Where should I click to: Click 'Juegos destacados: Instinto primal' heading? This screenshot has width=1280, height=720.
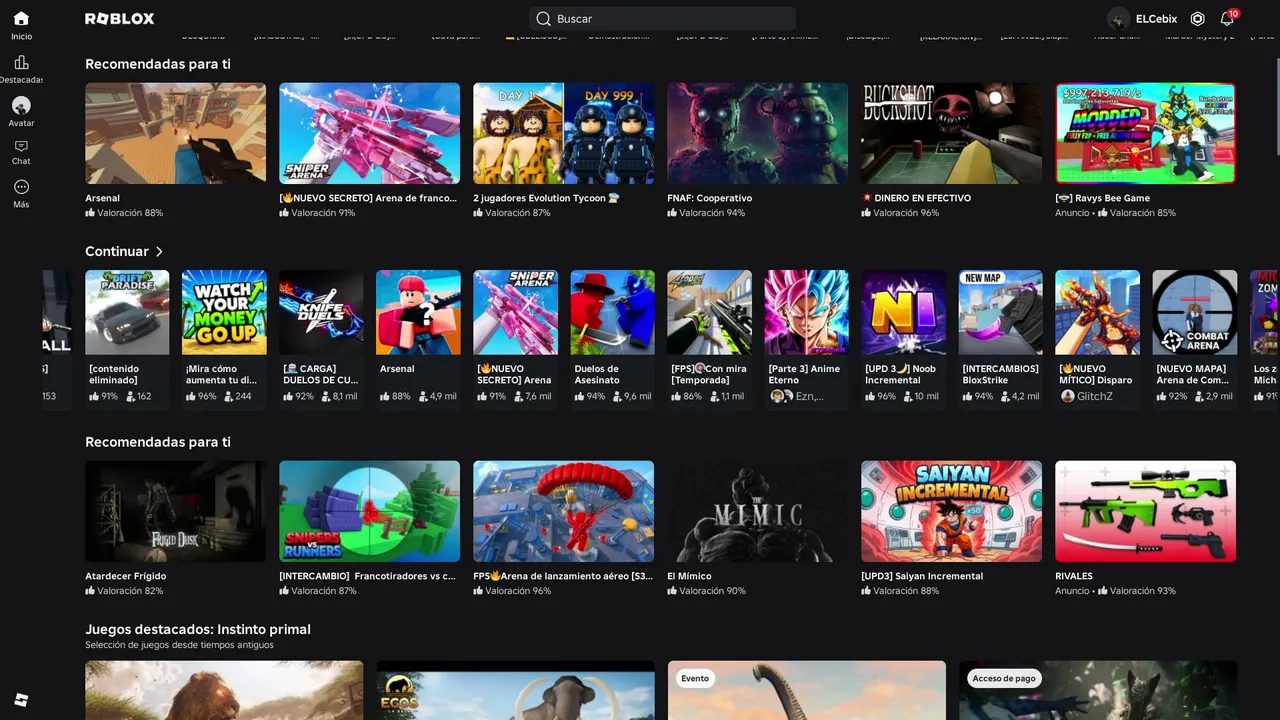click(x=198, y=629)
